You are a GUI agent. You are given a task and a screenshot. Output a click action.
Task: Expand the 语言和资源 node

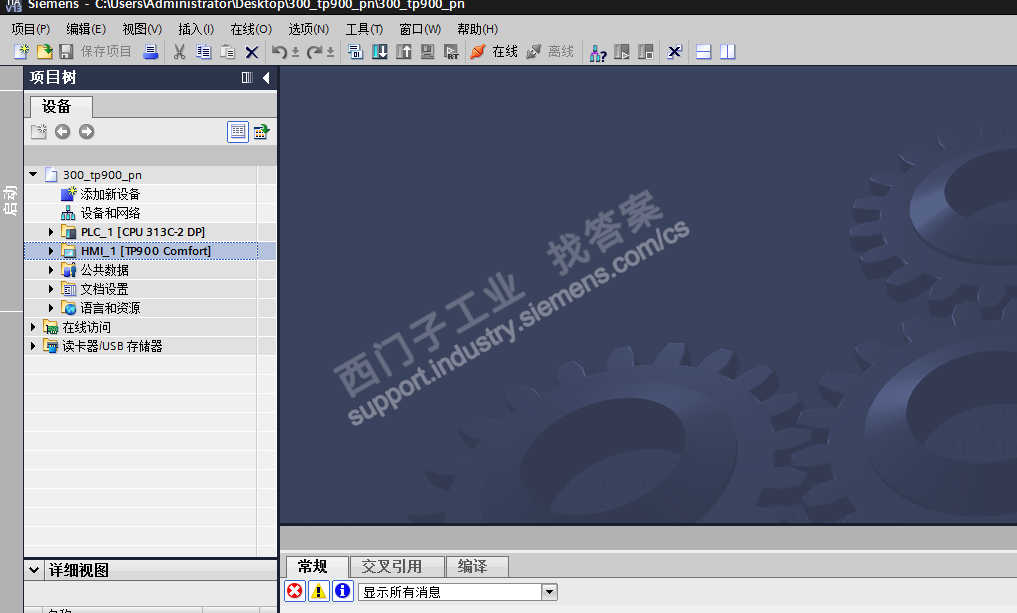(51, 307)
